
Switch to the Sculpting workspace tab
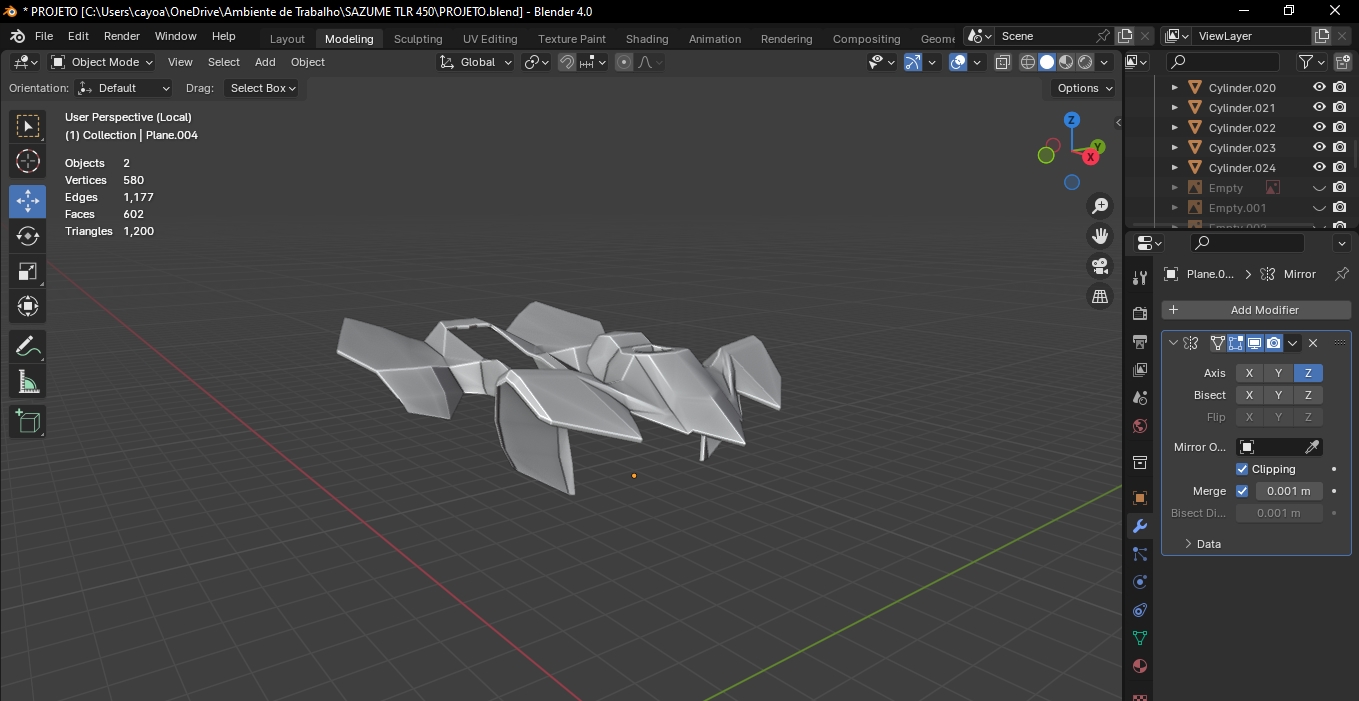[x=418, y=39]
